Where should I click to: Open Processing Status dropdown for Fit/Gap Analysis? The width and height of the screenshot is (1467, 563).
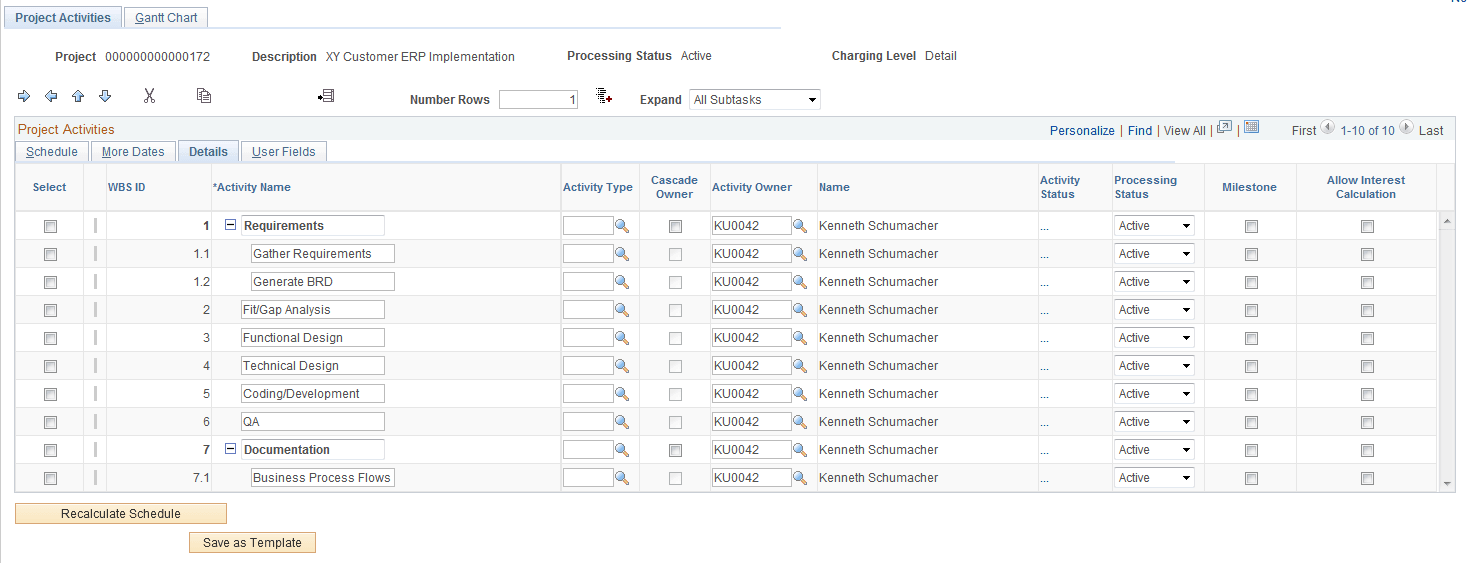pyautogui.click(x=1154, y=310)
